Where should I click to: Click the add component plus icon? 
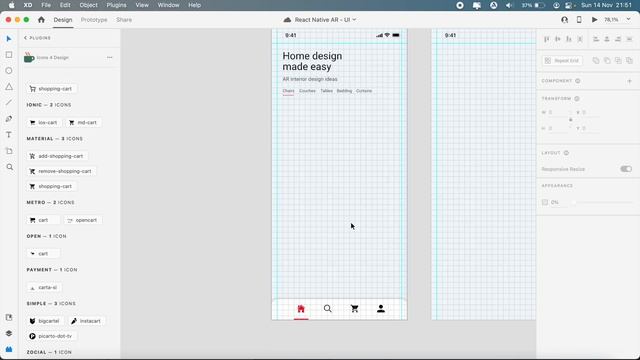point(629,81)
